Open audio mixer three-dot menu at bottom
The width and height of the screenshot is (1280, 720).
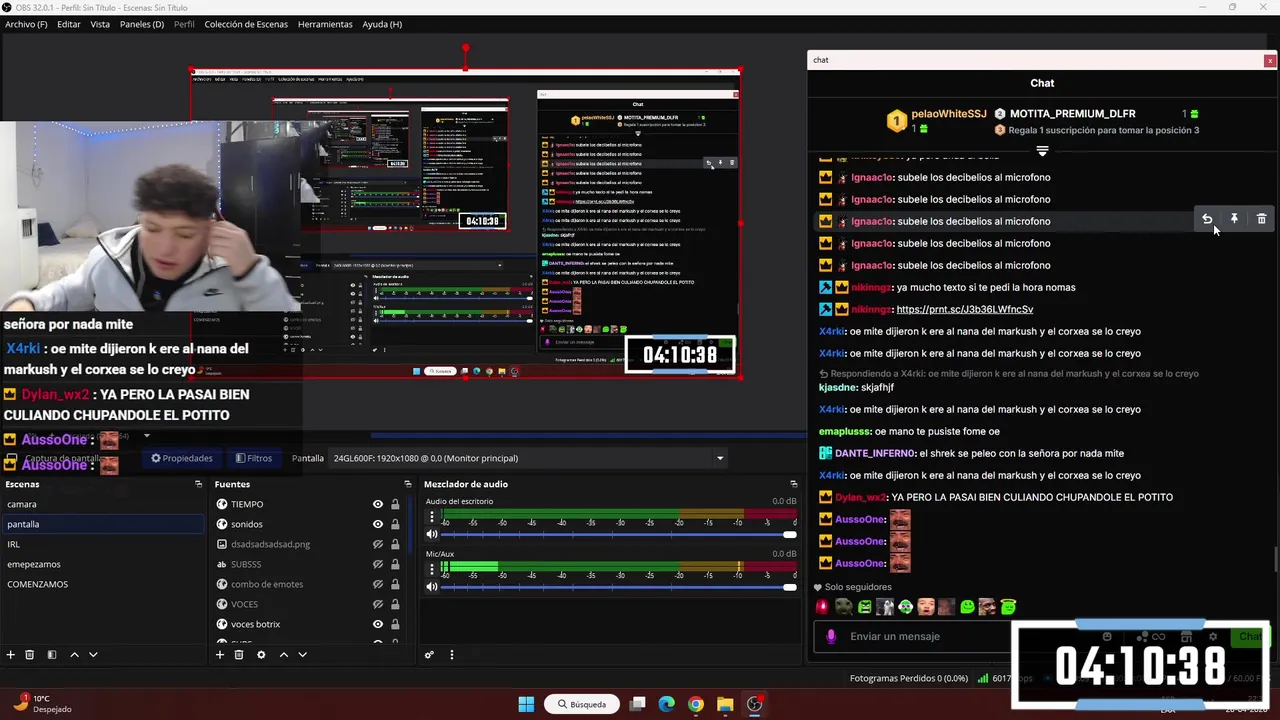click(451, 655)
